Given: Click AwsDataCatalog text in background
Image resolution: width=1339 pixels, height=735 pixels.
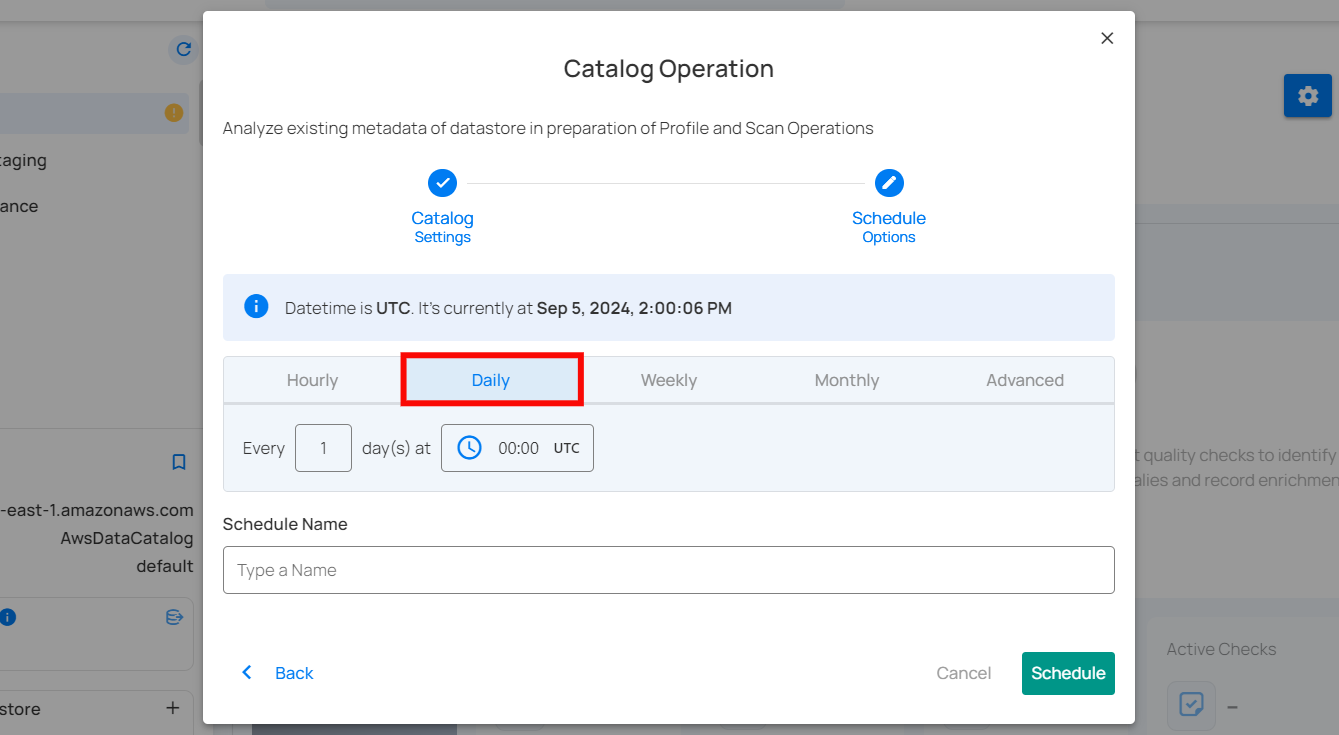Looking at the screenshot, I should coord(127,538).
